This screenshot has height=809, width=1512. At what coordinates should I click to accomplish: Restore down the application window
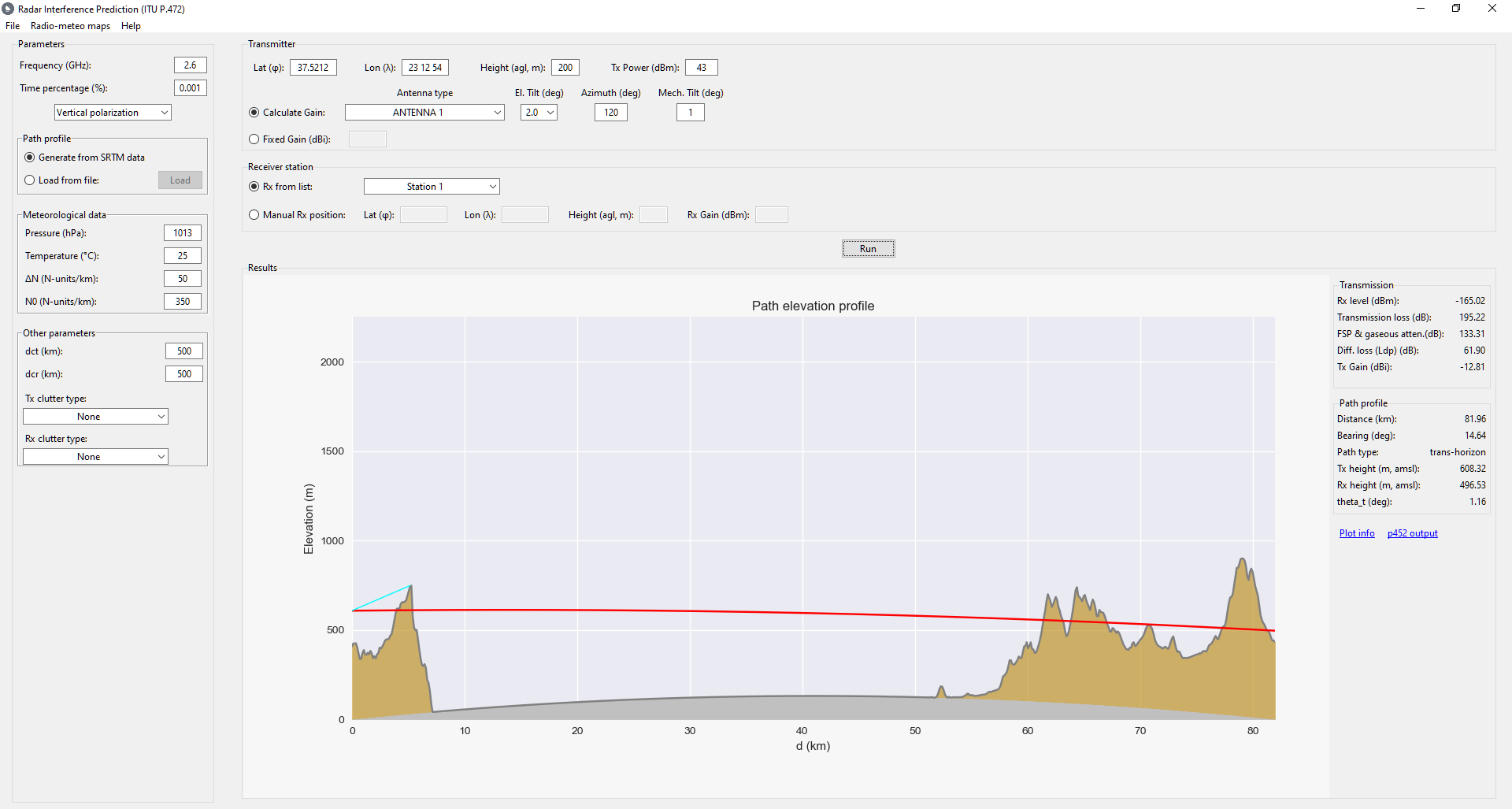coord(1456,9)
